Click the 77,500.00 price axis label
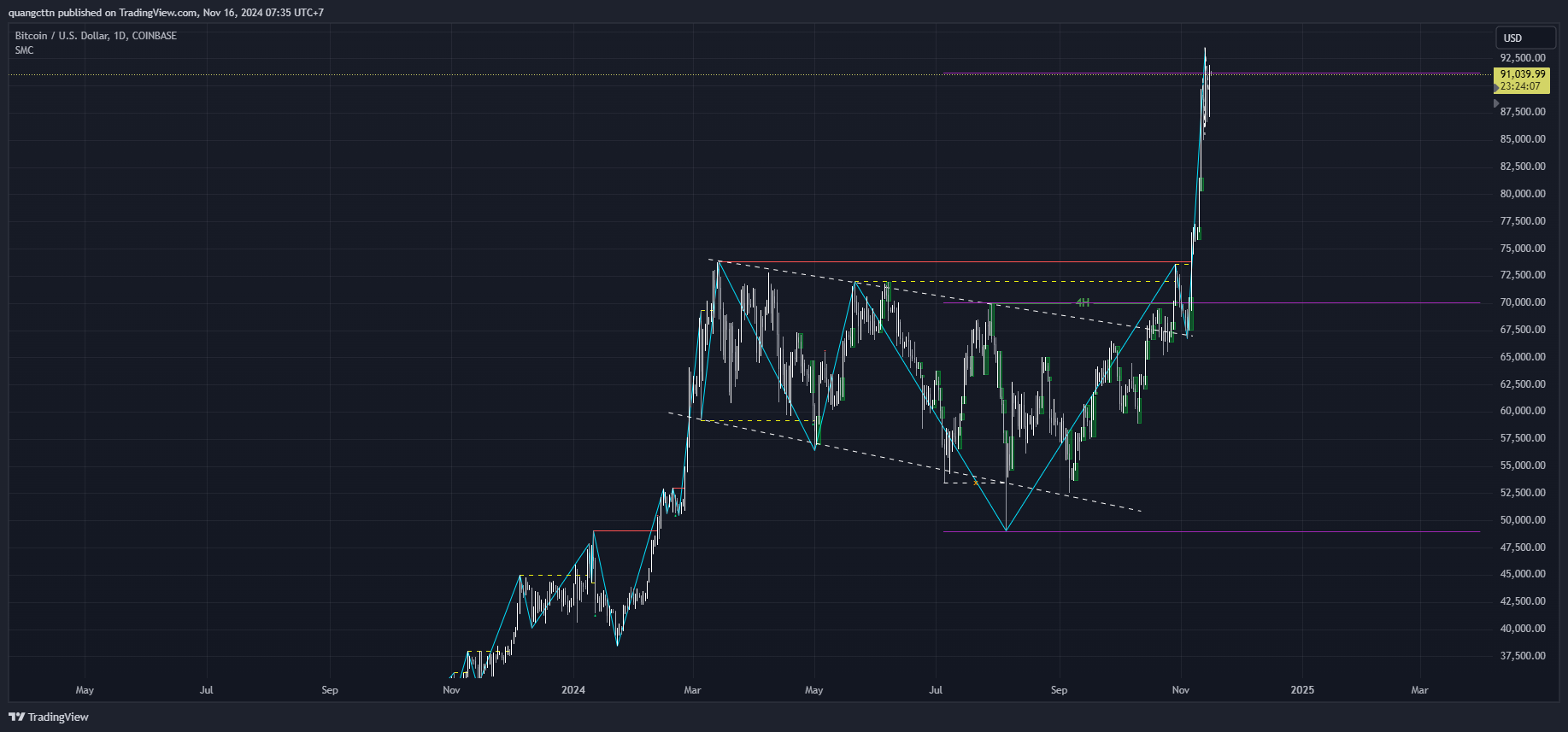This screenshot has height=732, width=1568. pyautogui.click(x=1523, y=221)
